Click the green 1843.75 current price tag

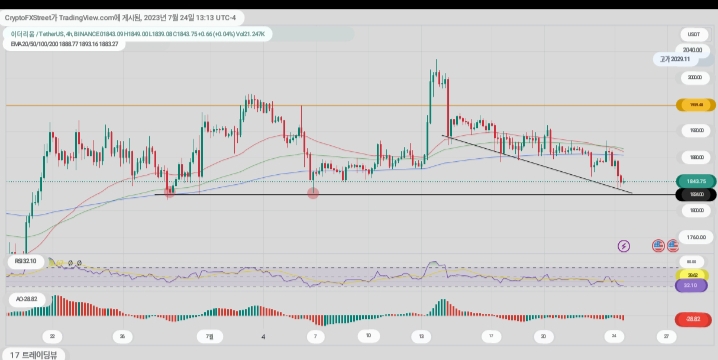tap(696, 181)
